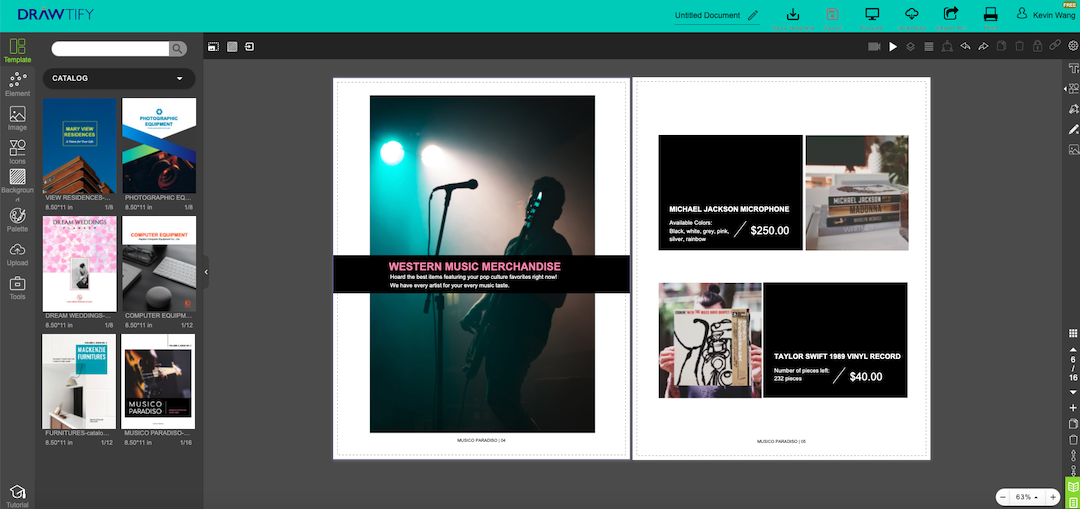Viewport: 1080px width, 509px height.
Task: Download the document
Action: pos(911,18)
